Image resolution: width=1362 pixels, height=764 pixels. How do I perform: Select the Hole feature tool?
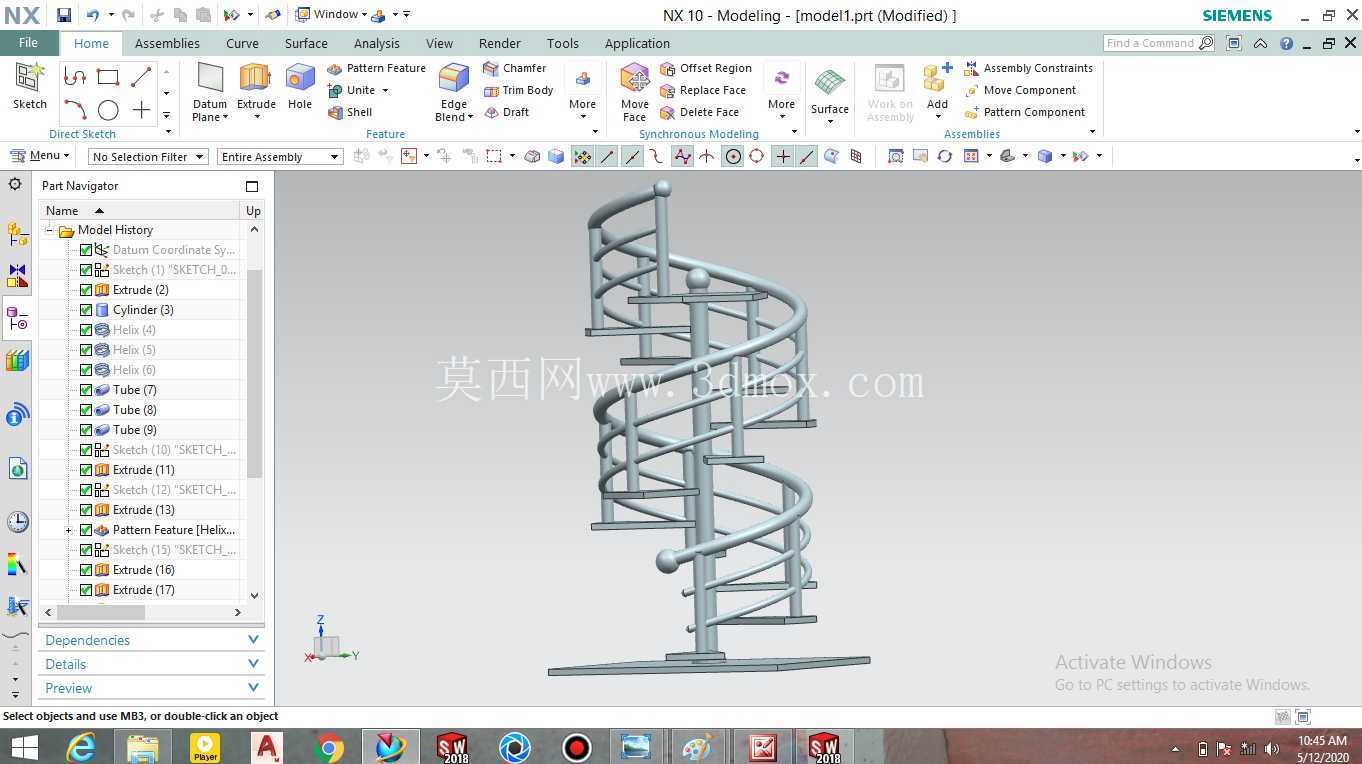click(300, 87)
